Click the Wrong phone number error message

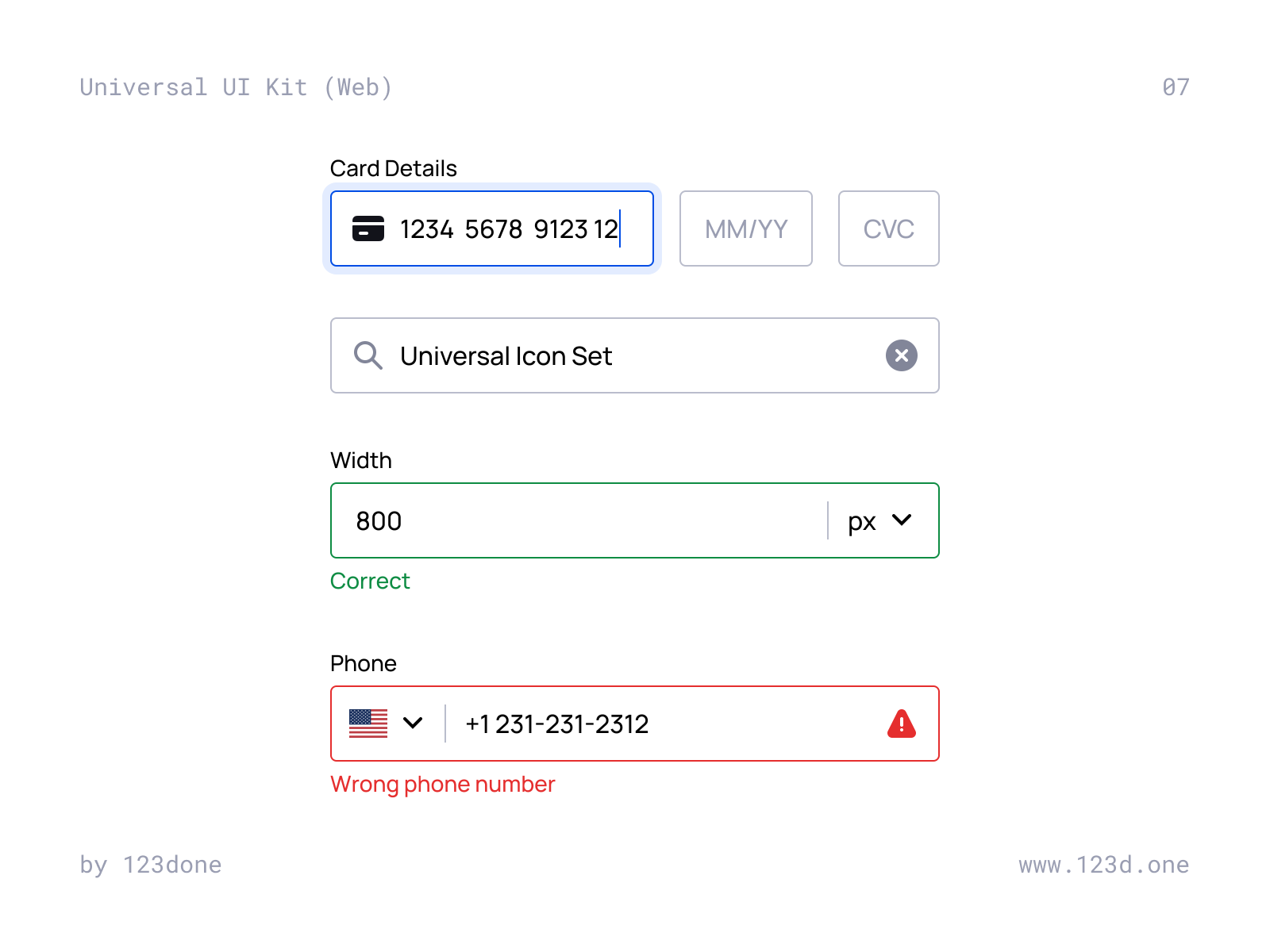[443, 785]
